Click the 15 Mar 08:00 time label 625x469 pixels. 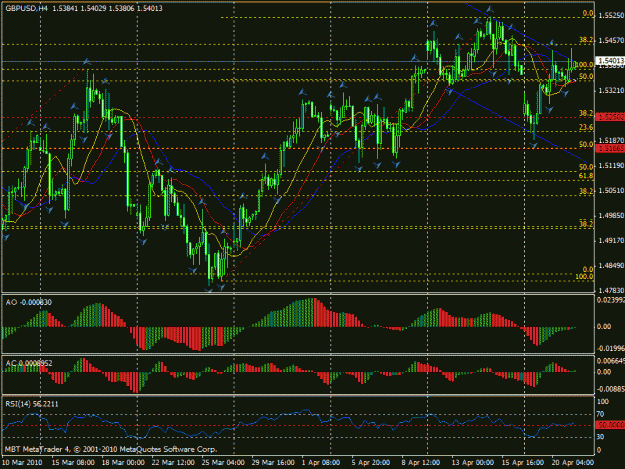click(73, 463)
